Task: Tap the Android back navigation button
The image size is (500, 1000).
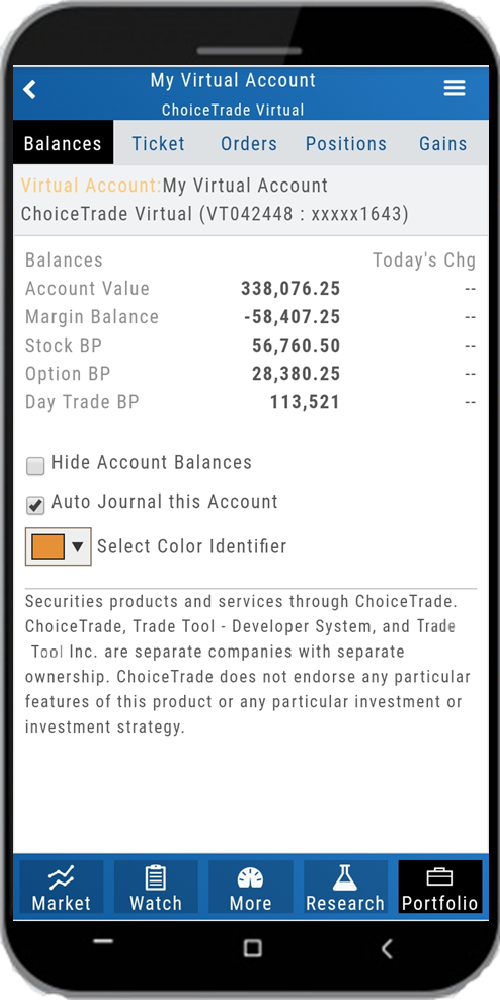Action: coord(386,948)
